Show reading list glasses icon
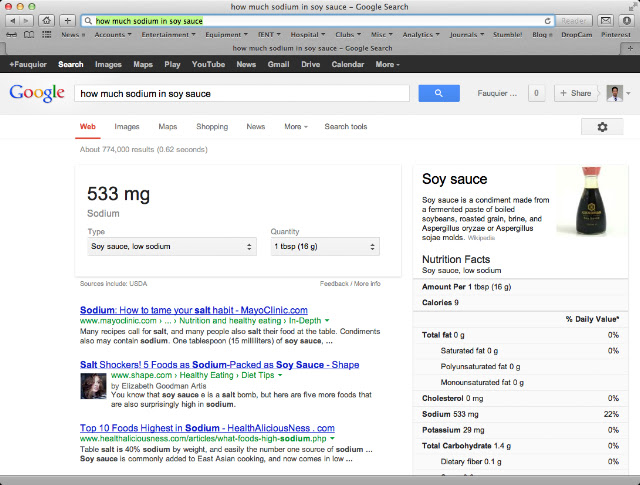Image resolution: width=640 pixels, height=485 pixels. (11, 35)
